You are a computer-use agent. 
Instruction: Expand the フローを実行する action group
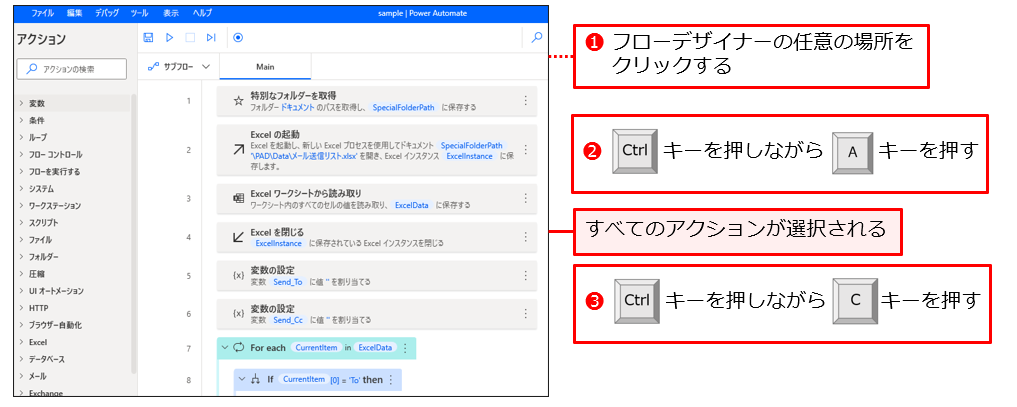pos(21,172)
